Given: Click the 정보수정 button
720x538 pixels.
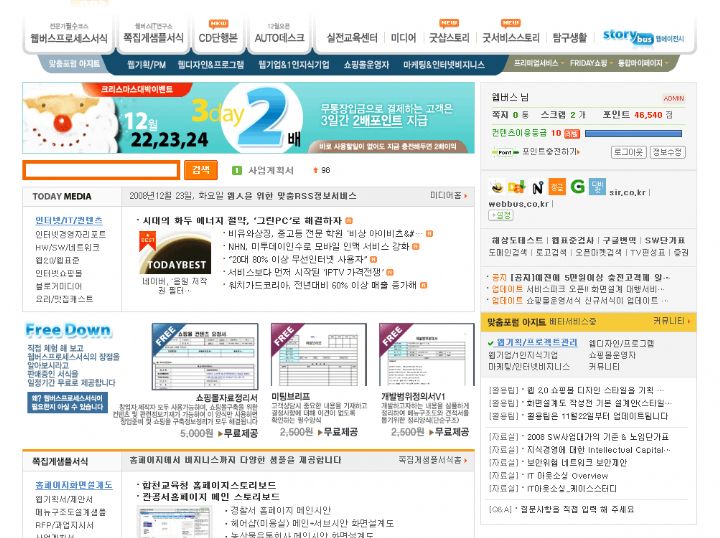Looking at the screenshot, I should pyautogui.click(x=668, y=152).
